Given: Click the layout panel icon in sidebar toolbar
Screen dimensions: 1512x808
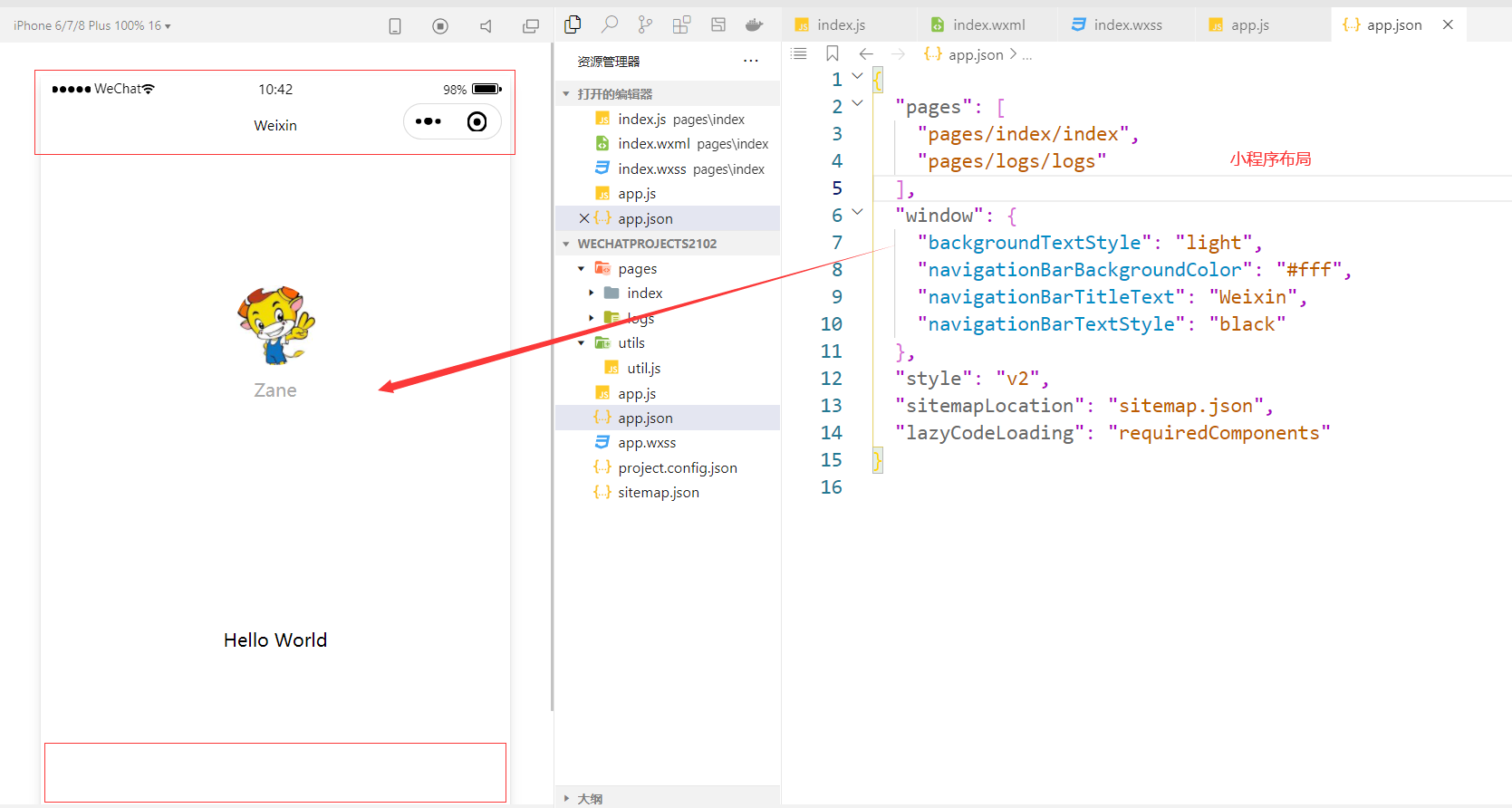Looking at the screenshot, I should [x=718, y=25].
